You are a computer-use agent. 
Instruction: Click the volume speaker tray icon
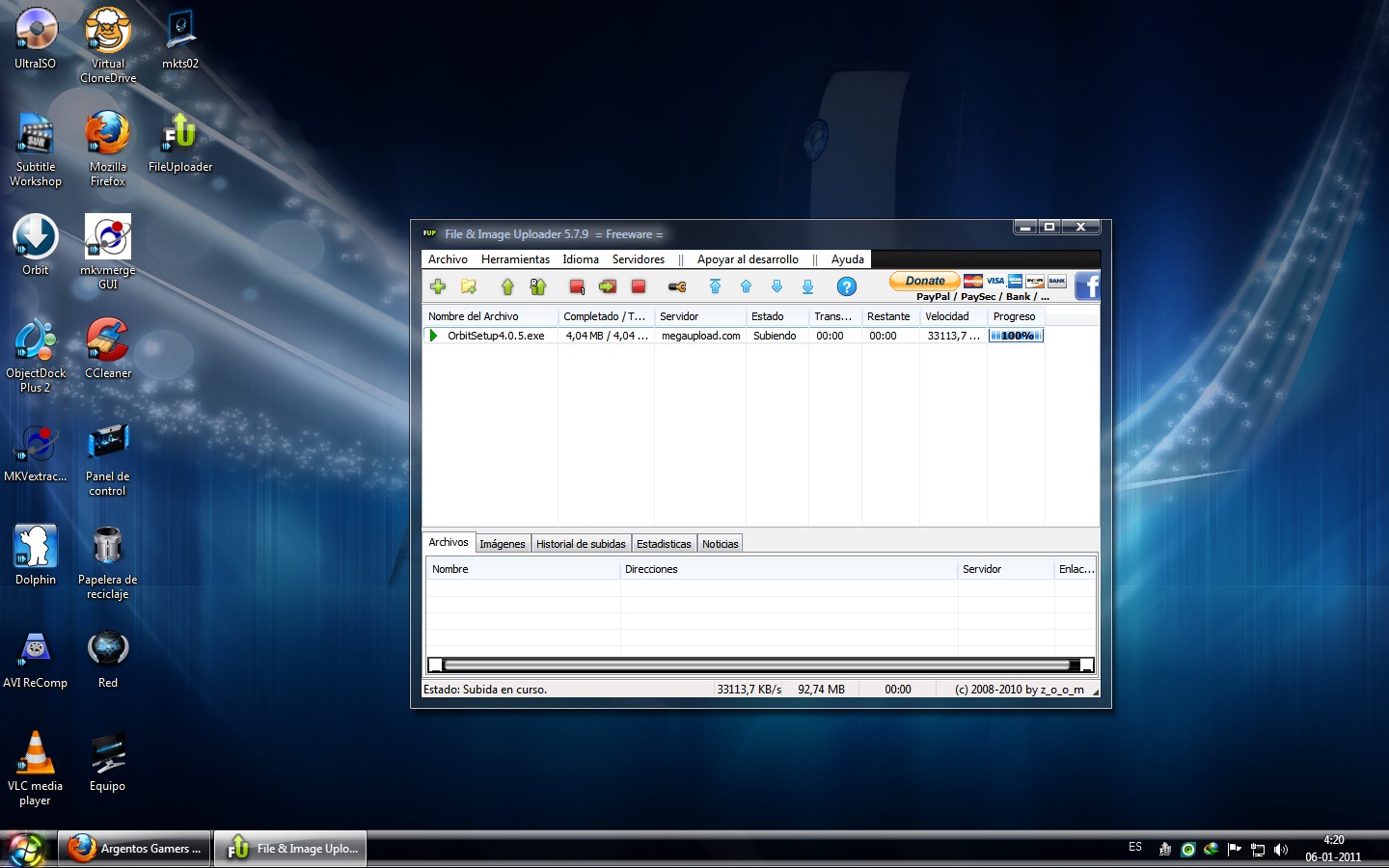point(1281,850)
